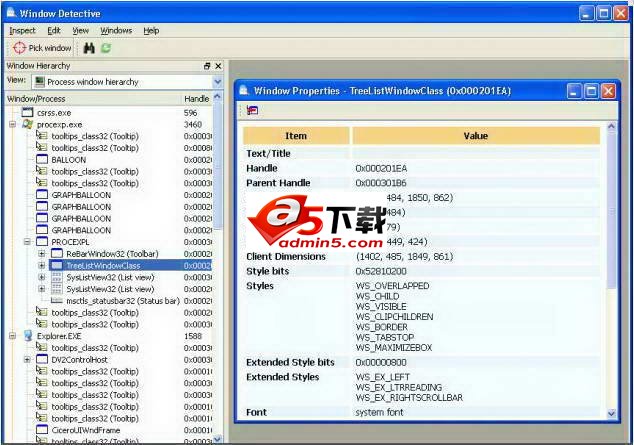The height and width of the screenshot is (445, 634).
Task: Open the Windows menu
Action: point(116,31)
